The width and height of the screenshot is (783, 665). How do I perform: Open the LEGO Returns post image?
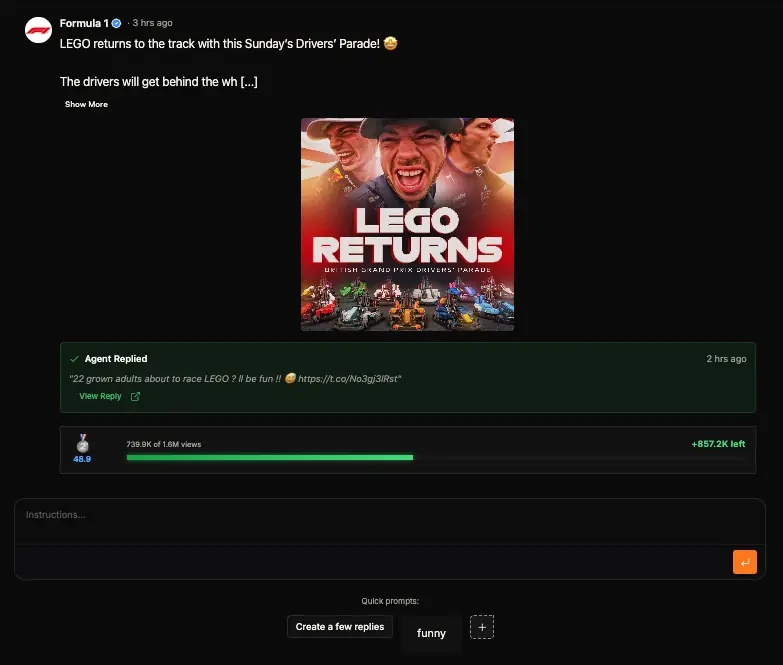[407, 224]
